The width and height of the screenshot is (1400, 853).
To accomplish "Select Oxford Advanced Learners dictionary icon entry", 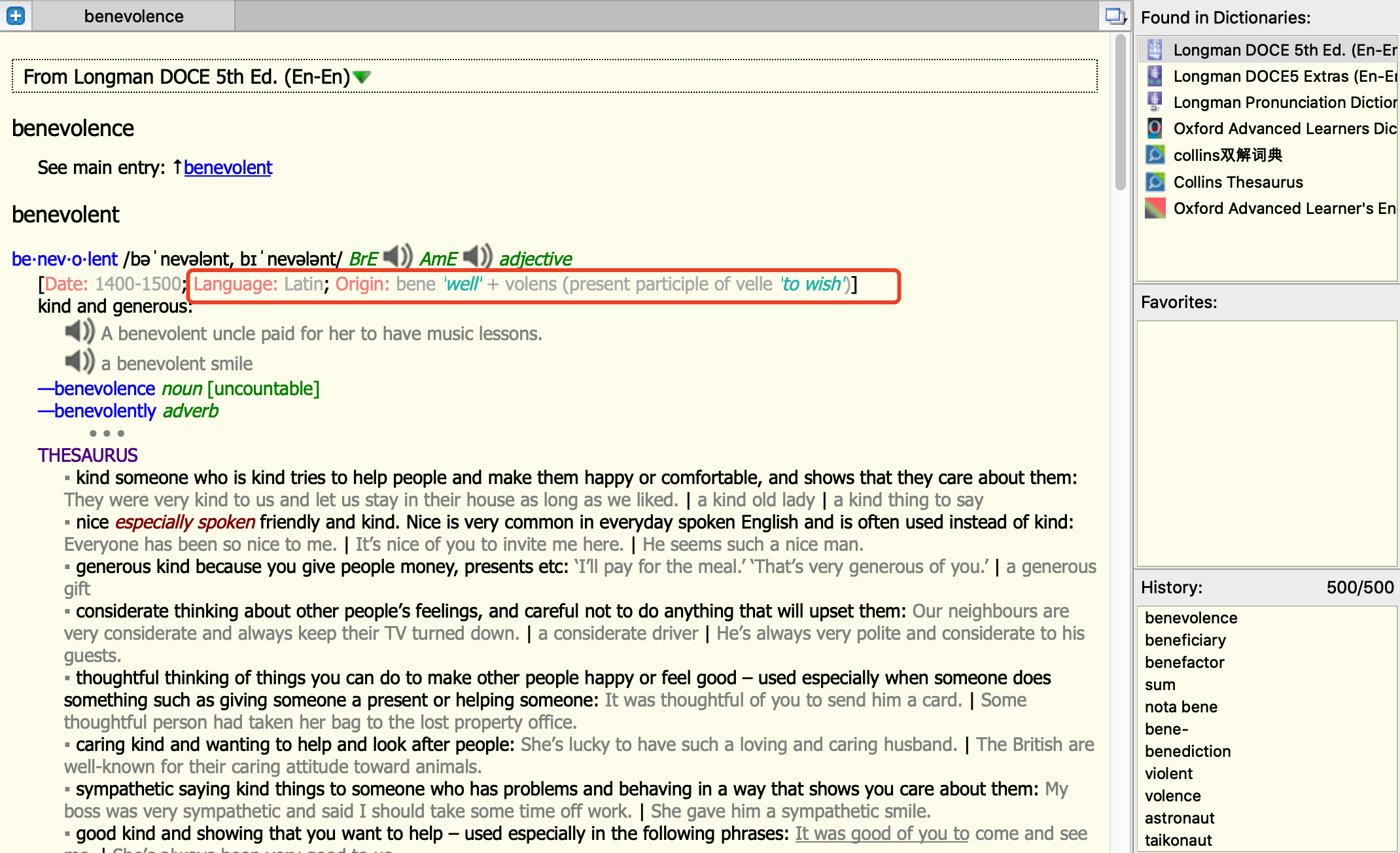I will click(x=1155, y=128).
